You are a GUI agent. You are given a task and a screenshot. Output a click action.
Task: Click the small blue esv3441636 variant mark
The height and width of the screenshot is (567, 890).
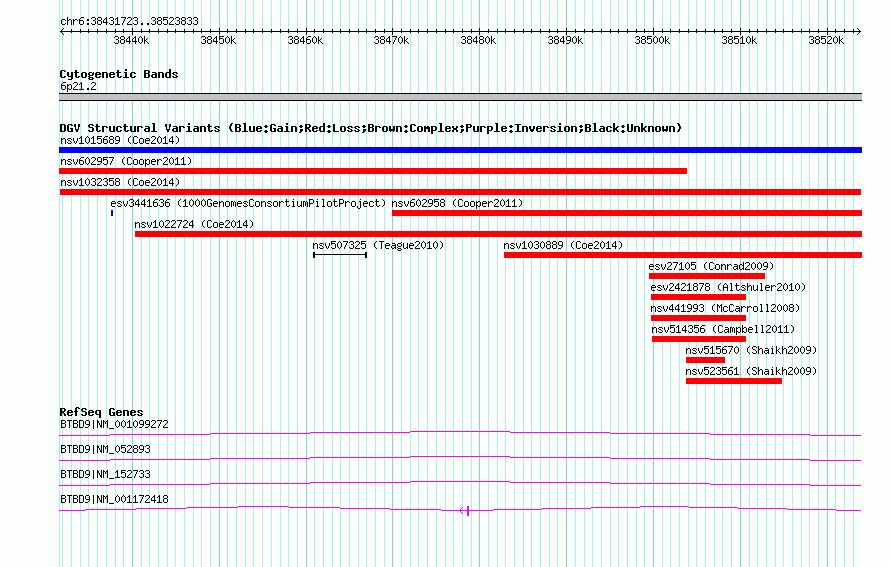click(112, 213)
